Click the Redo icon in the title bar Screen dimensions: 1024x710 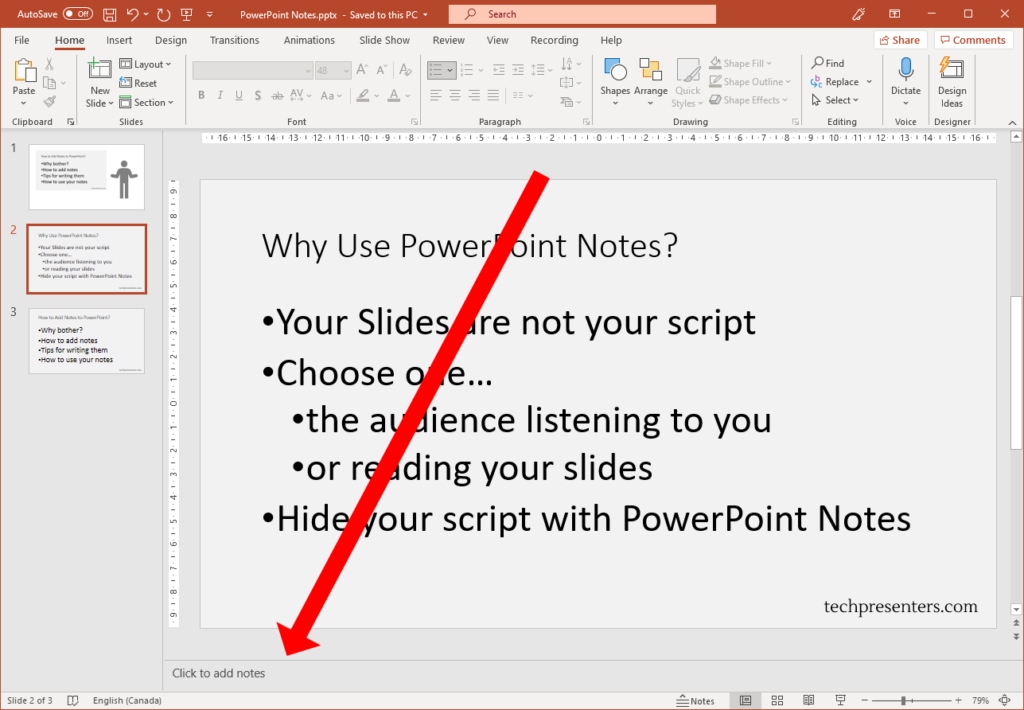click(x=163, y=14)
